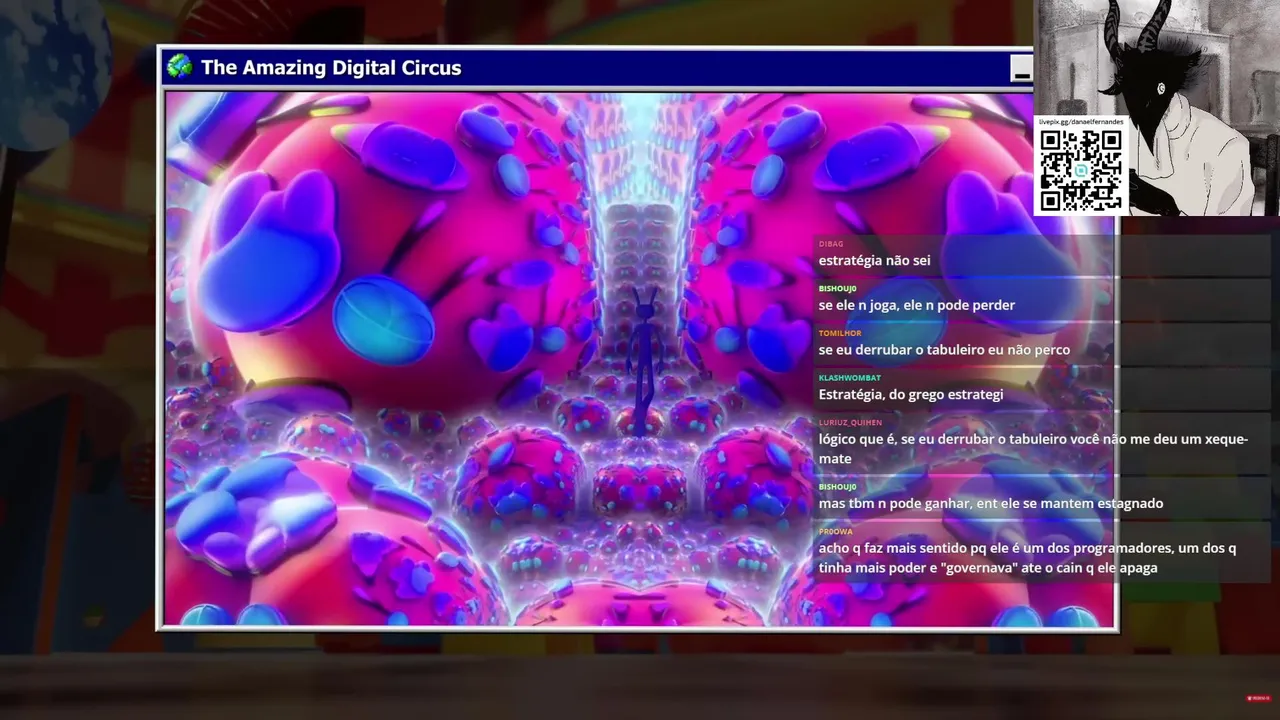Image resolution: width=1280 pixels, height=720 pixels.
Task: Select username PROOWA in chat
Action: pyautogui.click(x=836, y=532)
